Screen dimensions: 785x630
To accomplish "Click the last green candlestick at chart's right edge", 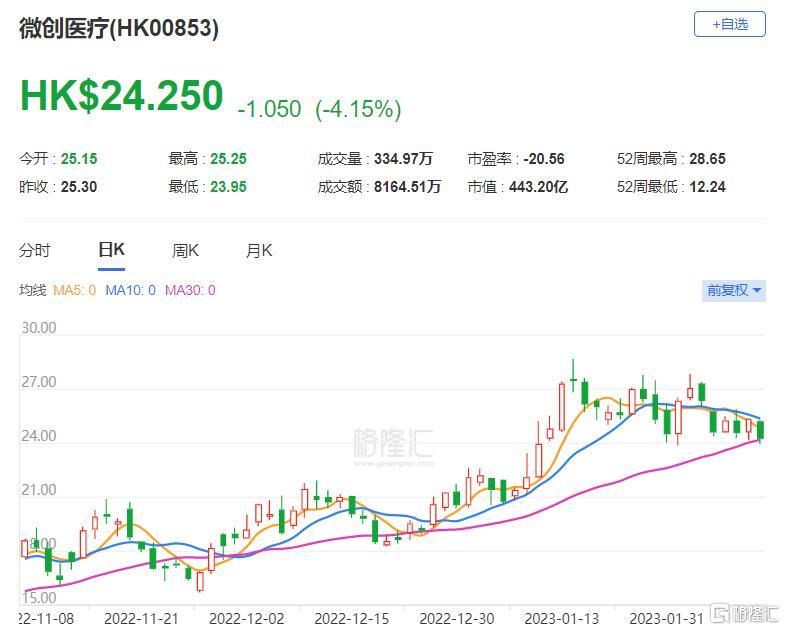I will tap(760, 431).
